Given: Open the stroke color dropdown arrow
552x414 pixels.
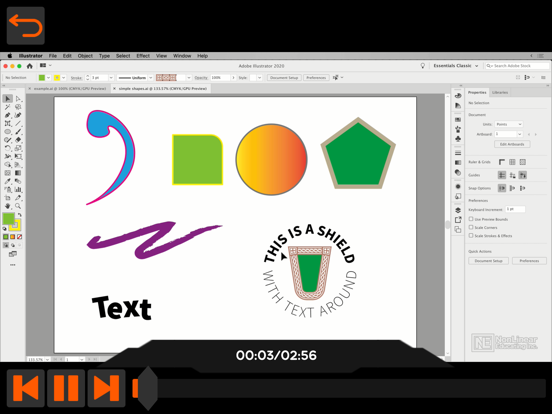Looking at the screenshot, I should [x=64, y=78].
